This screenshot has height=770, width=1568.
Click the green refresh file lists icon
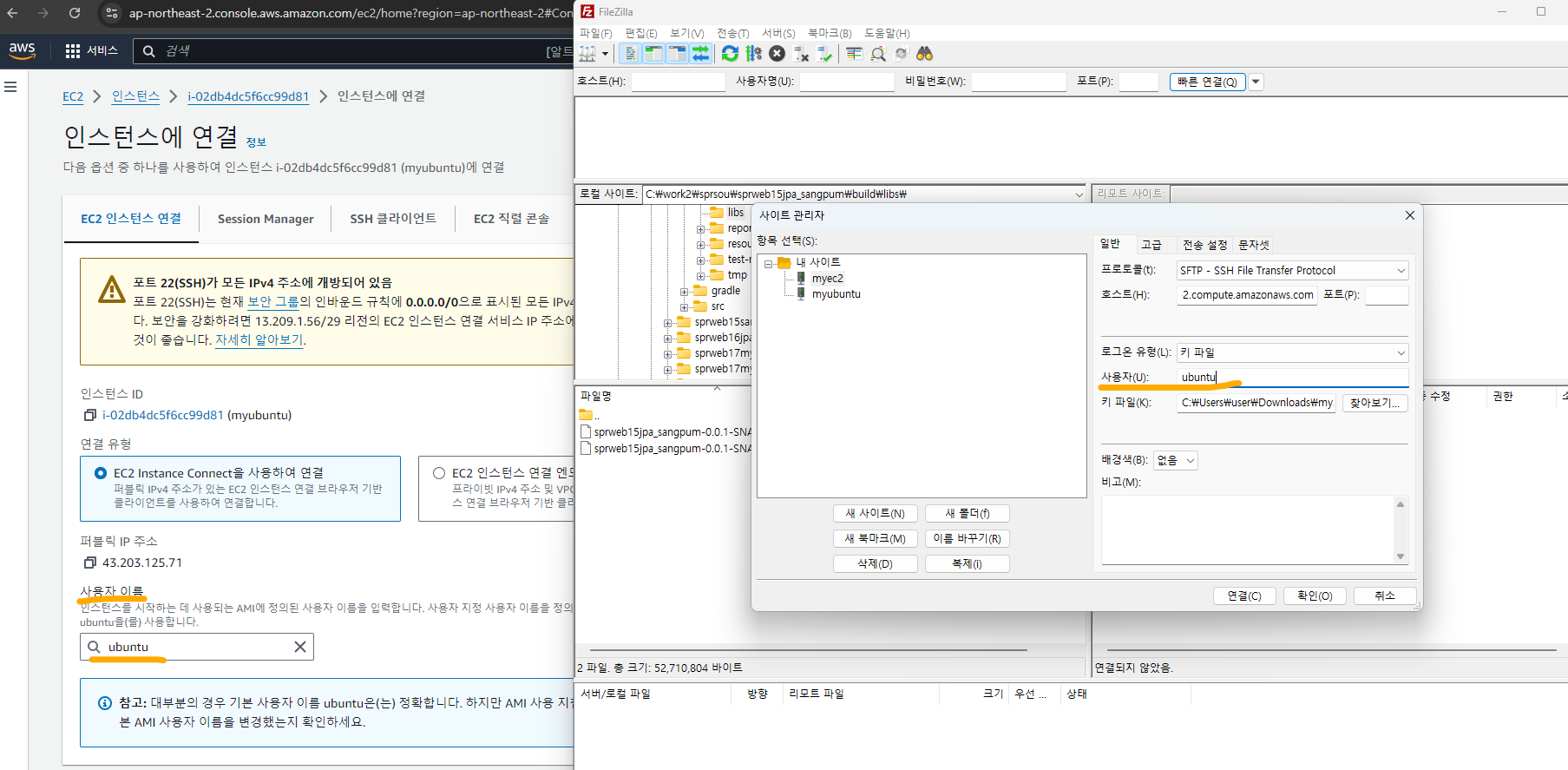click(730, 54)
